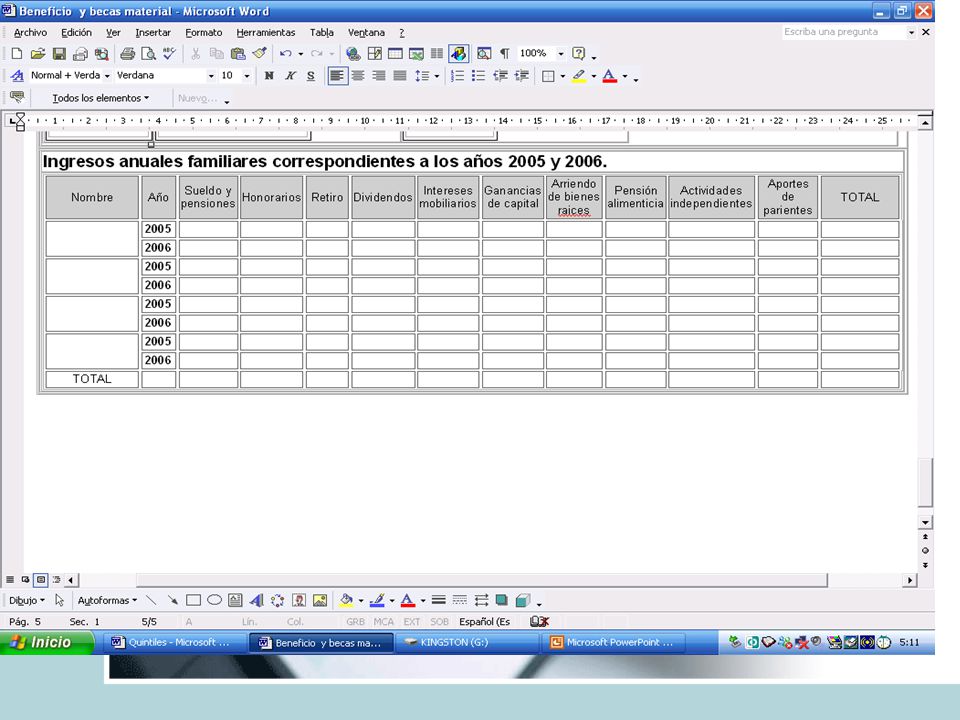Open the Dibujo drawing menu

[x=26, y=601]
